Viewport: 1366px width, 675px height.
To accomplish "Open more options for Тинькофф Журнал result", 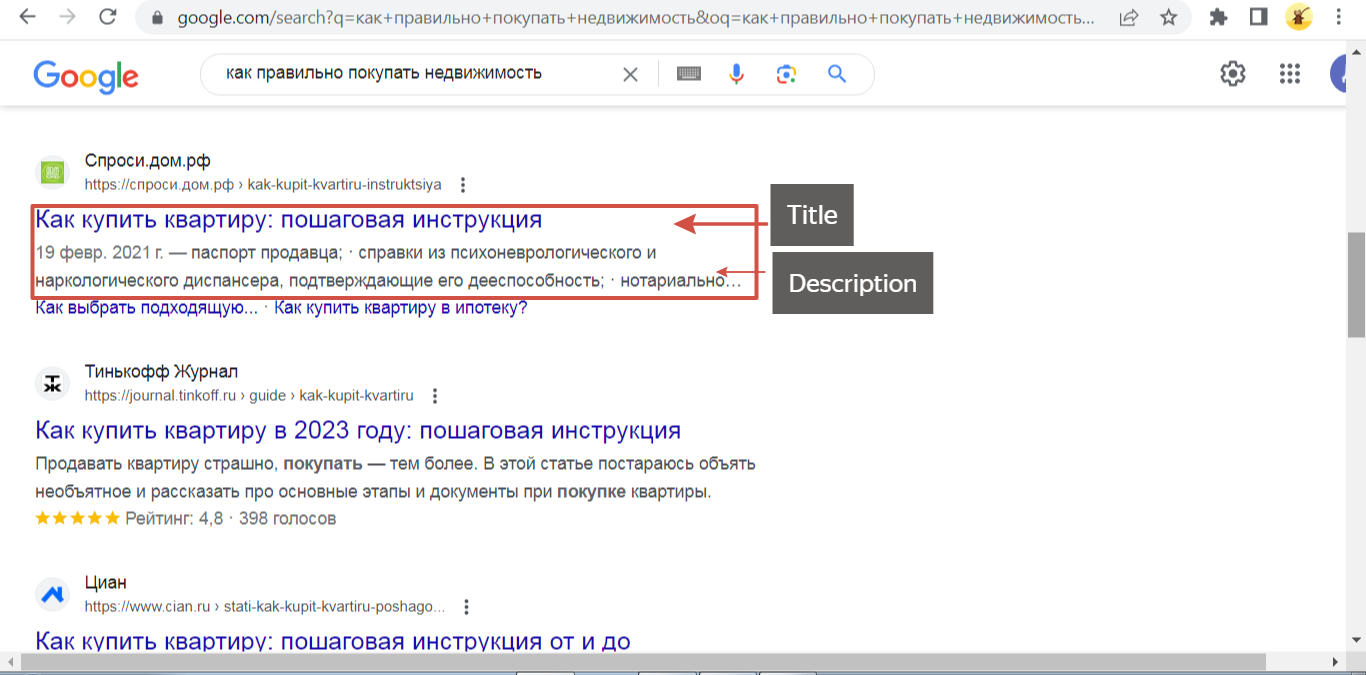I will click(x=434, y=396).
